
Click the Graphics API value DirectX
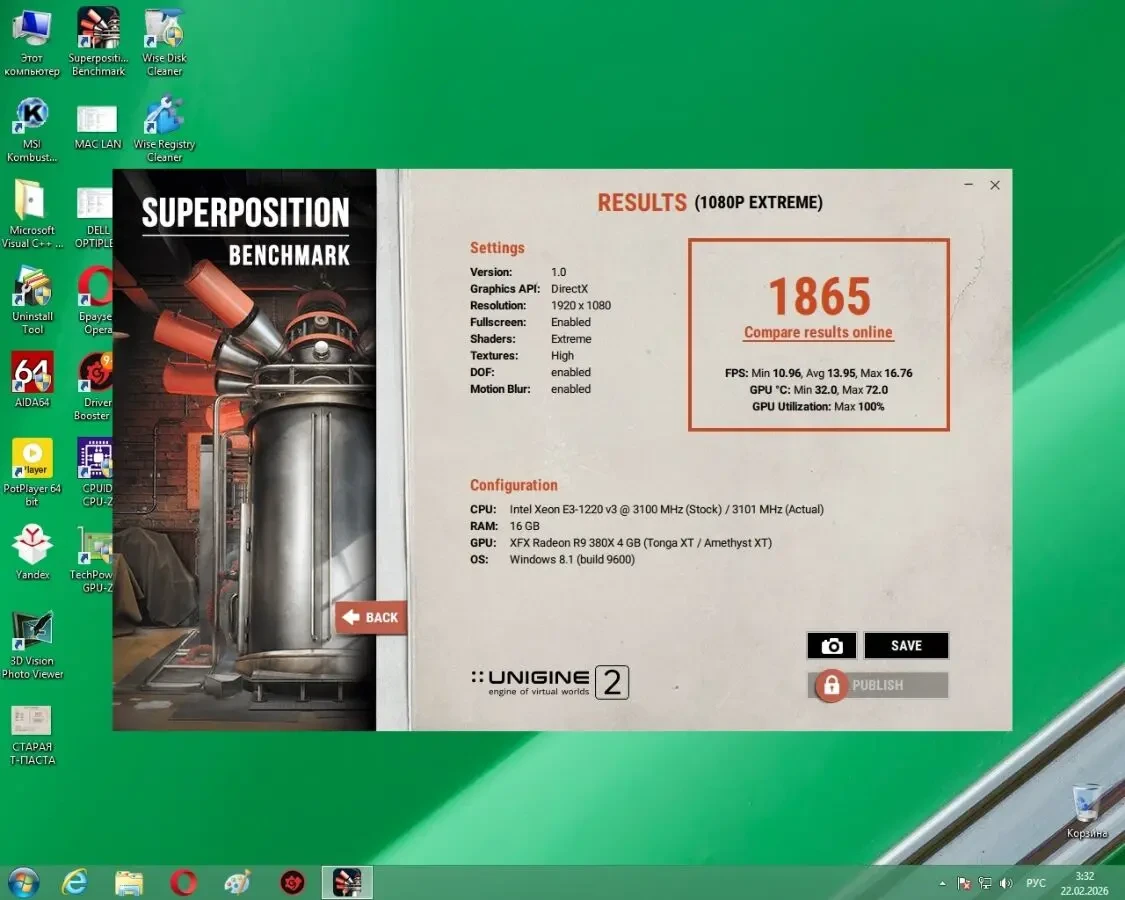(570, 289)
